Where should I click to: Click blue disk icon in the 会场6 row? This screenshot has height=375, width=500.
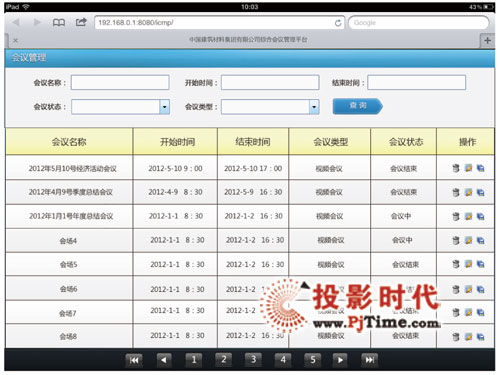point(480,289)
